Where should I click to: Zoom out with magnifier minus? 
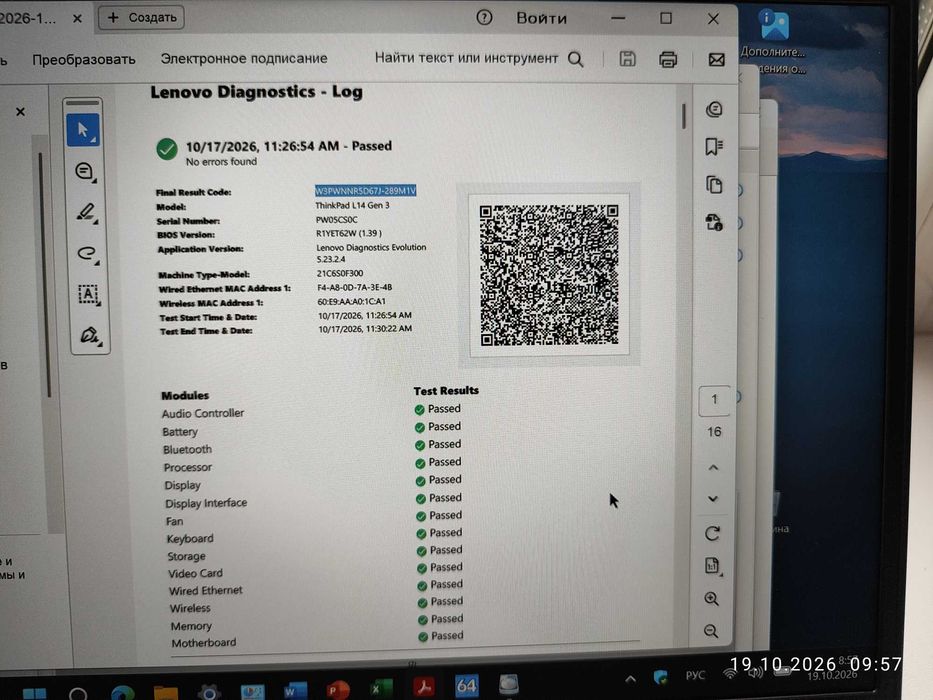[711, 631]
